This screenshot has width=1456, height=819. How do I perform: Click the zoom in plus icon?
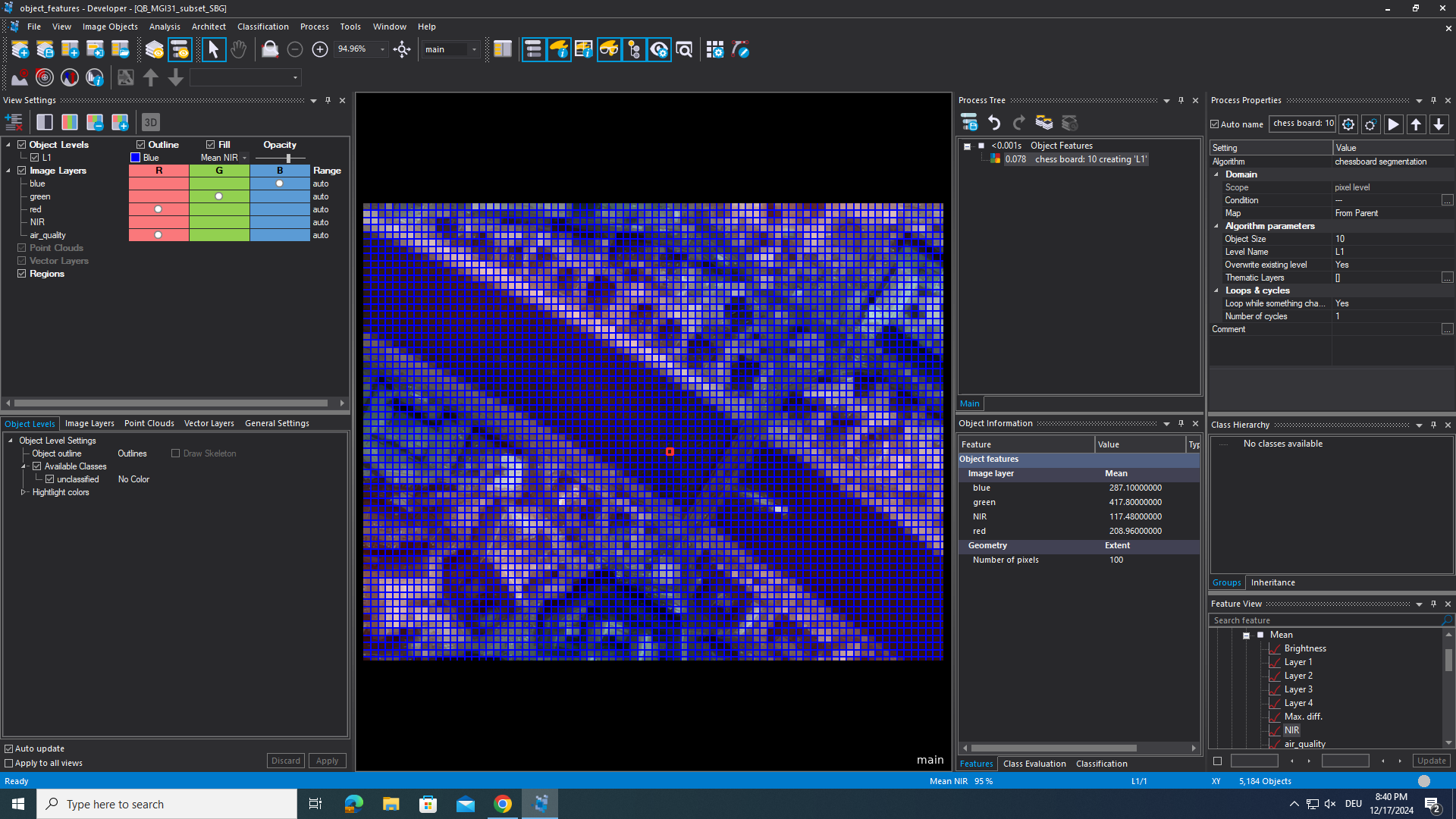320,50
